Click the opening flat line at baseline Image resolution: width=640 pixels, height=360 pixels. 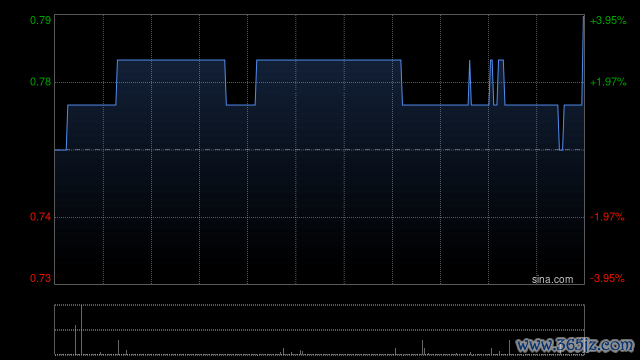(x=61, y=150)
